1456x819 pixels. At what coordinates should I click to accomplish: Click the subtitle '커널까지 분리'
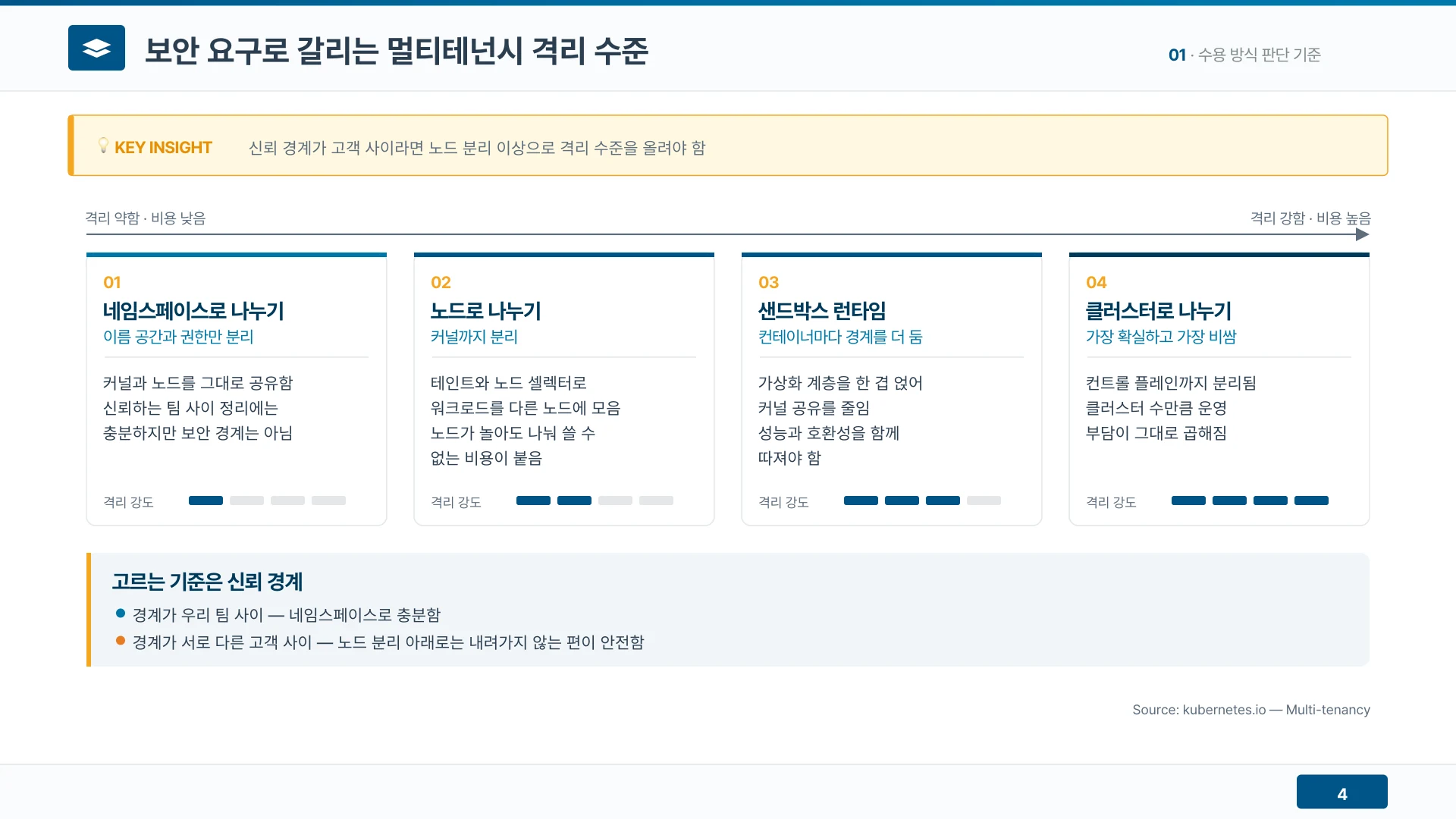point(474,336)
